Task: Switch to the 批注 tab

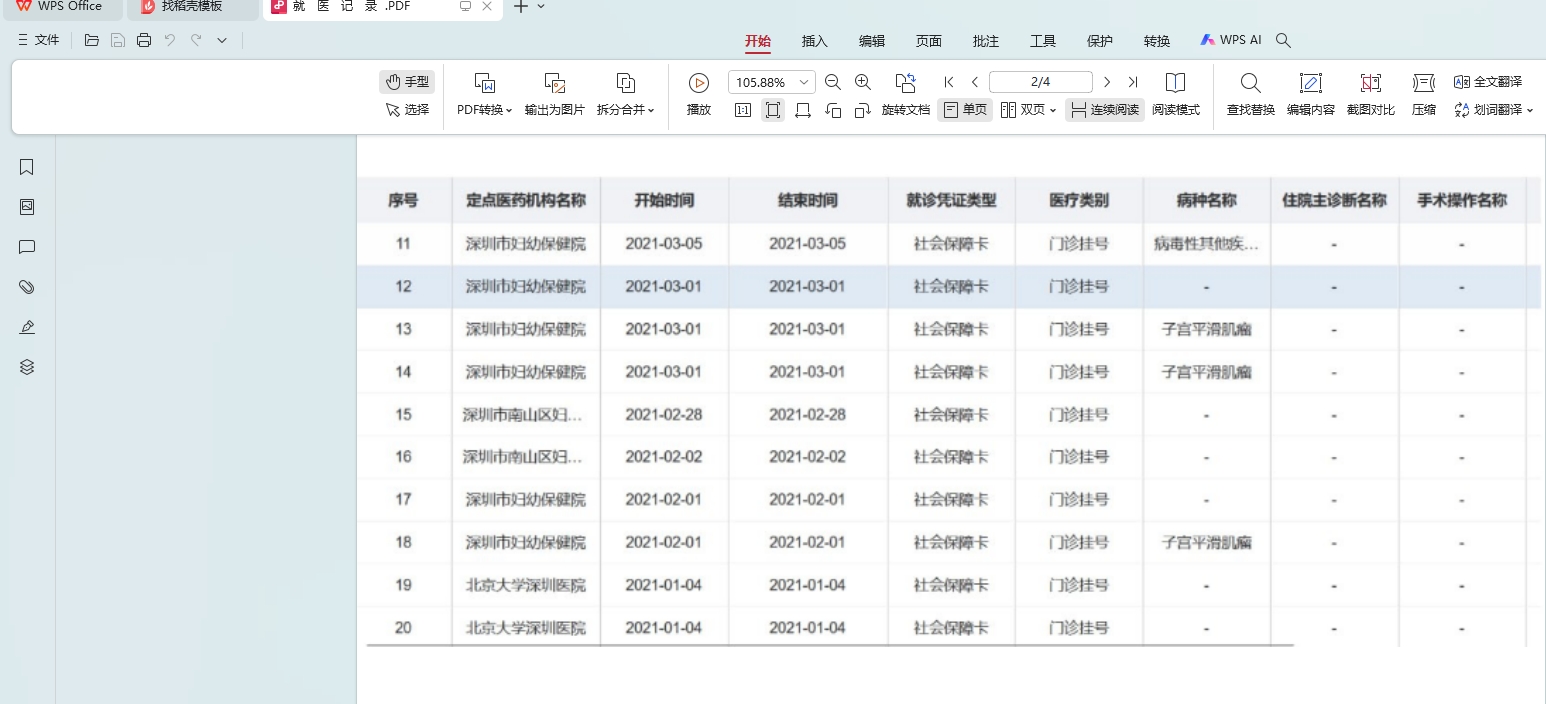Action: 986,41
